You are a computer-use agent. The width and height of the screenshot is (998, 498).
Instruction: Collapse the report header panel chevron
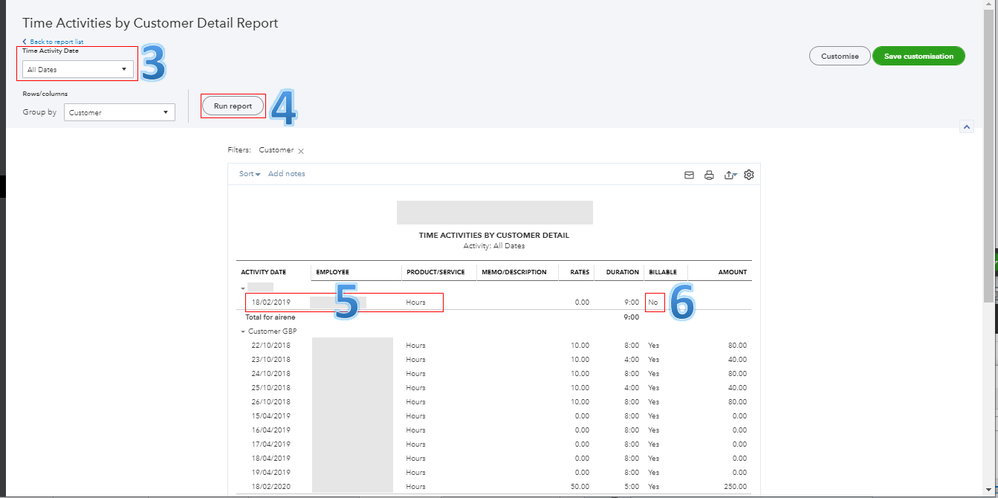[x=967, y=127]
